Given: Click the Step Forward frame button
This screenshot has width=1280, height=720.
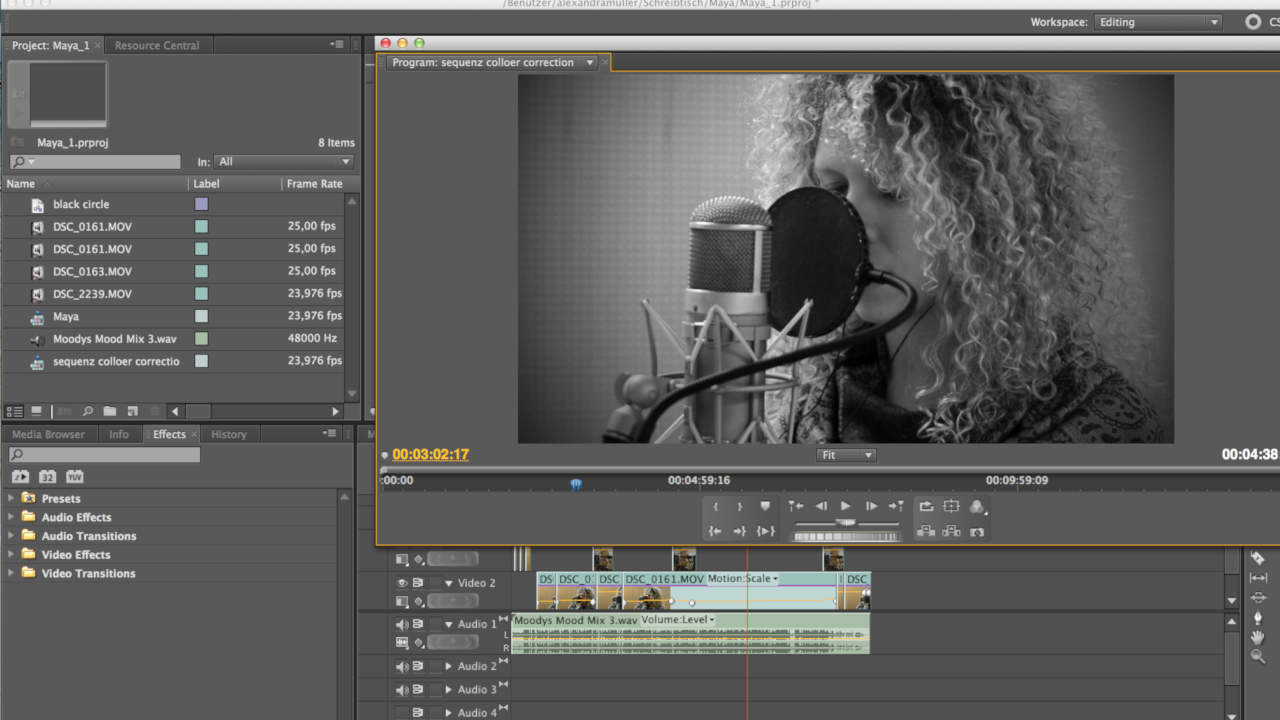Looking at the screenshot, I should pyautogui.click(x=871, y=507).
